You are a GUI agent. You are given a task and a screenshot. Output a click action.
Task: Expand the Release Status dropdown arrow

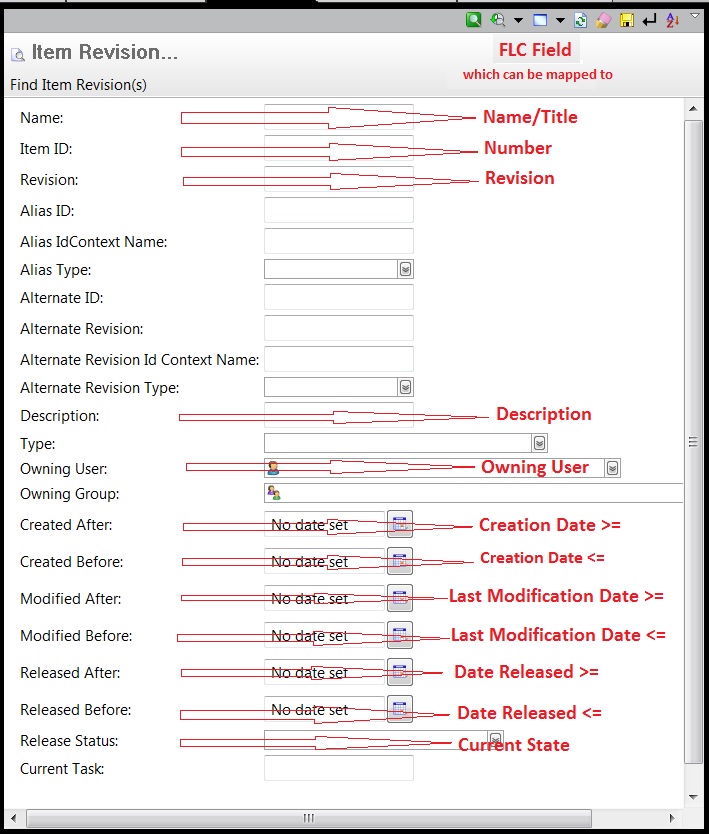pyautogui.click(x=495, y=739)
